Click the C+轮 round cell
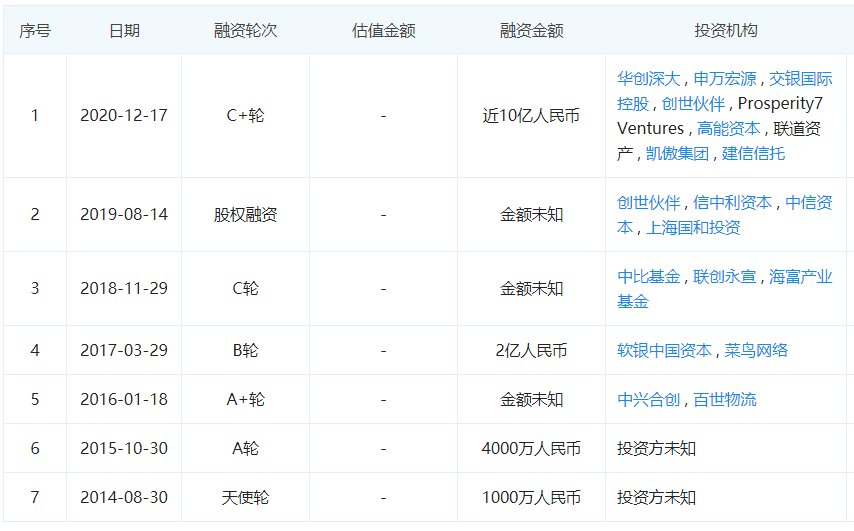Screen dimensions: 854x531 [246, 115]
